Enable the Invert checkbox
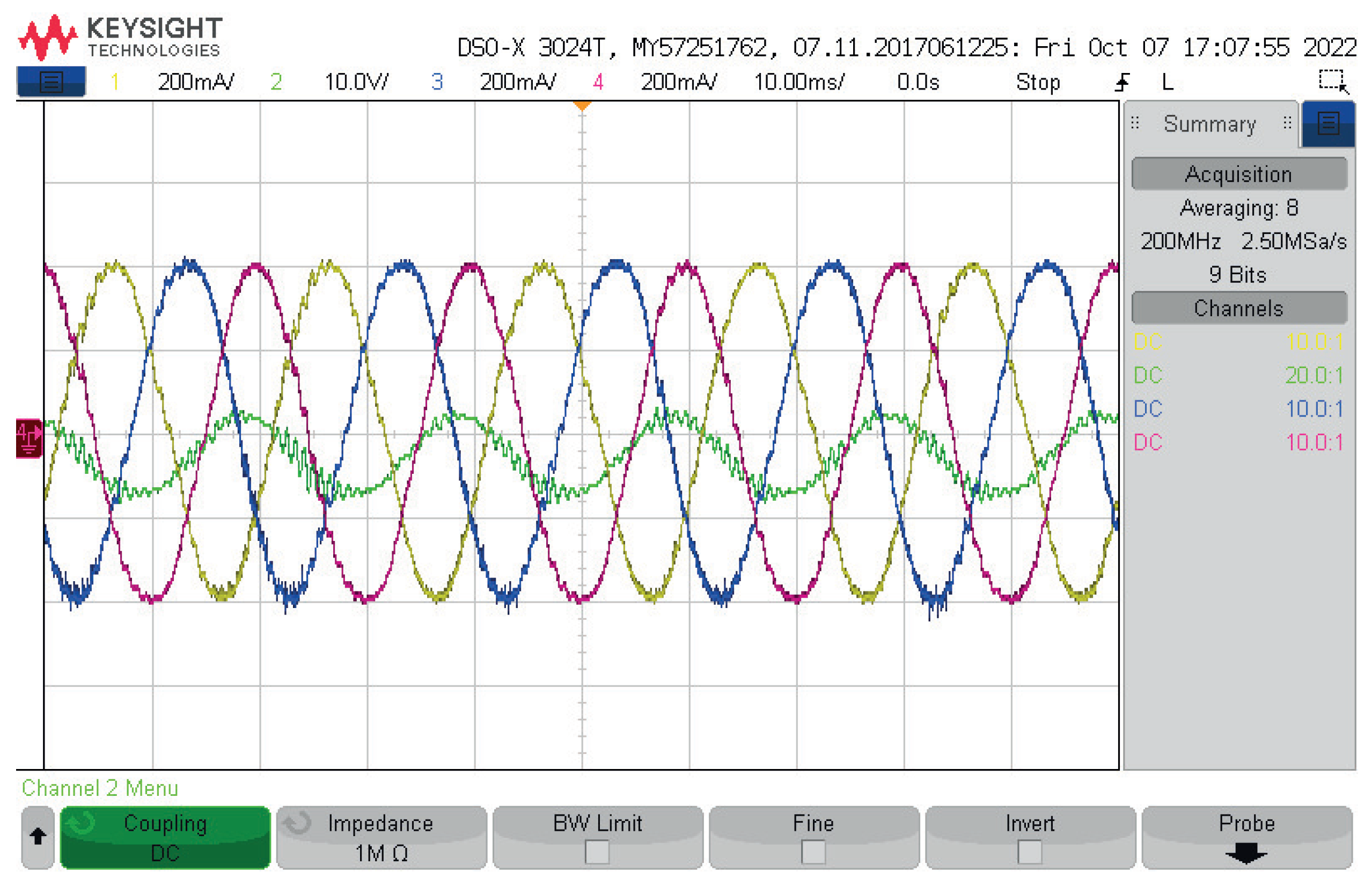This screenshot has height=886, width=1372. point(1029,852)
